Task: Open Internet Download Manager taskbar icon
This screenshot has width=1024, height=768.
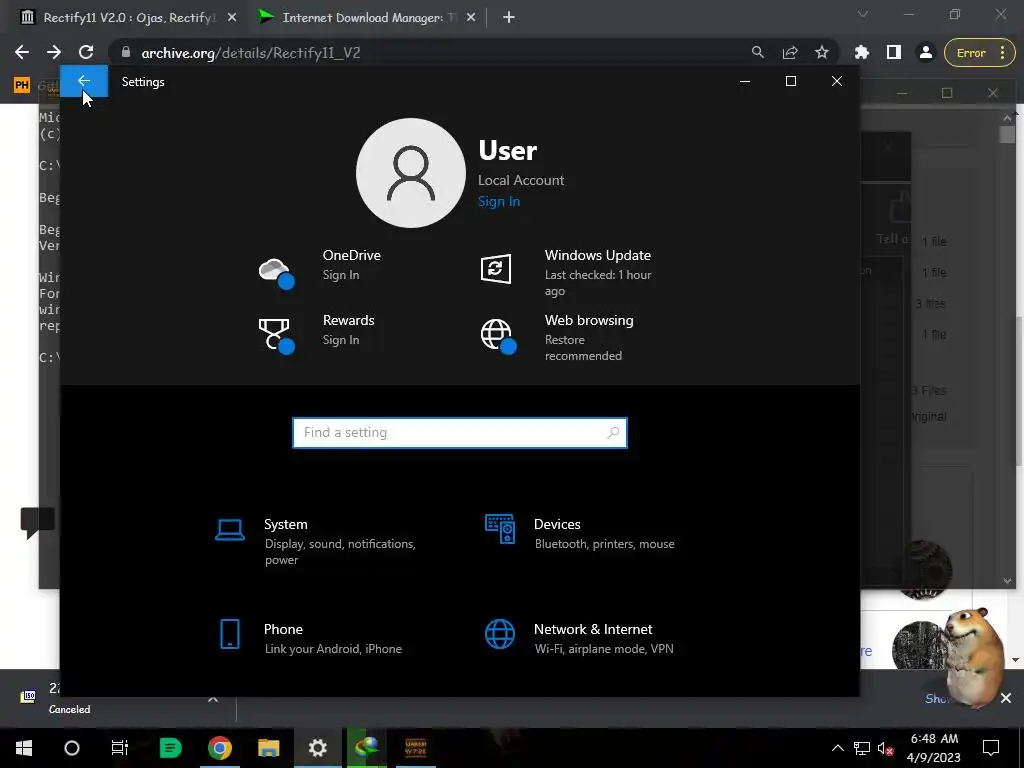Action: (x=366, y=748)
